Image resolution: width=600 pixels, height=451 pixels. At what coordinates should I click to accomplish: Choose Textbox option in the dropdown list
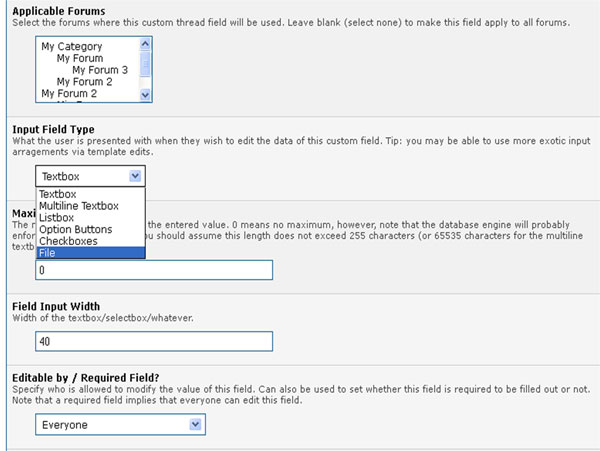pyautogui.click(x=59, y=194)
